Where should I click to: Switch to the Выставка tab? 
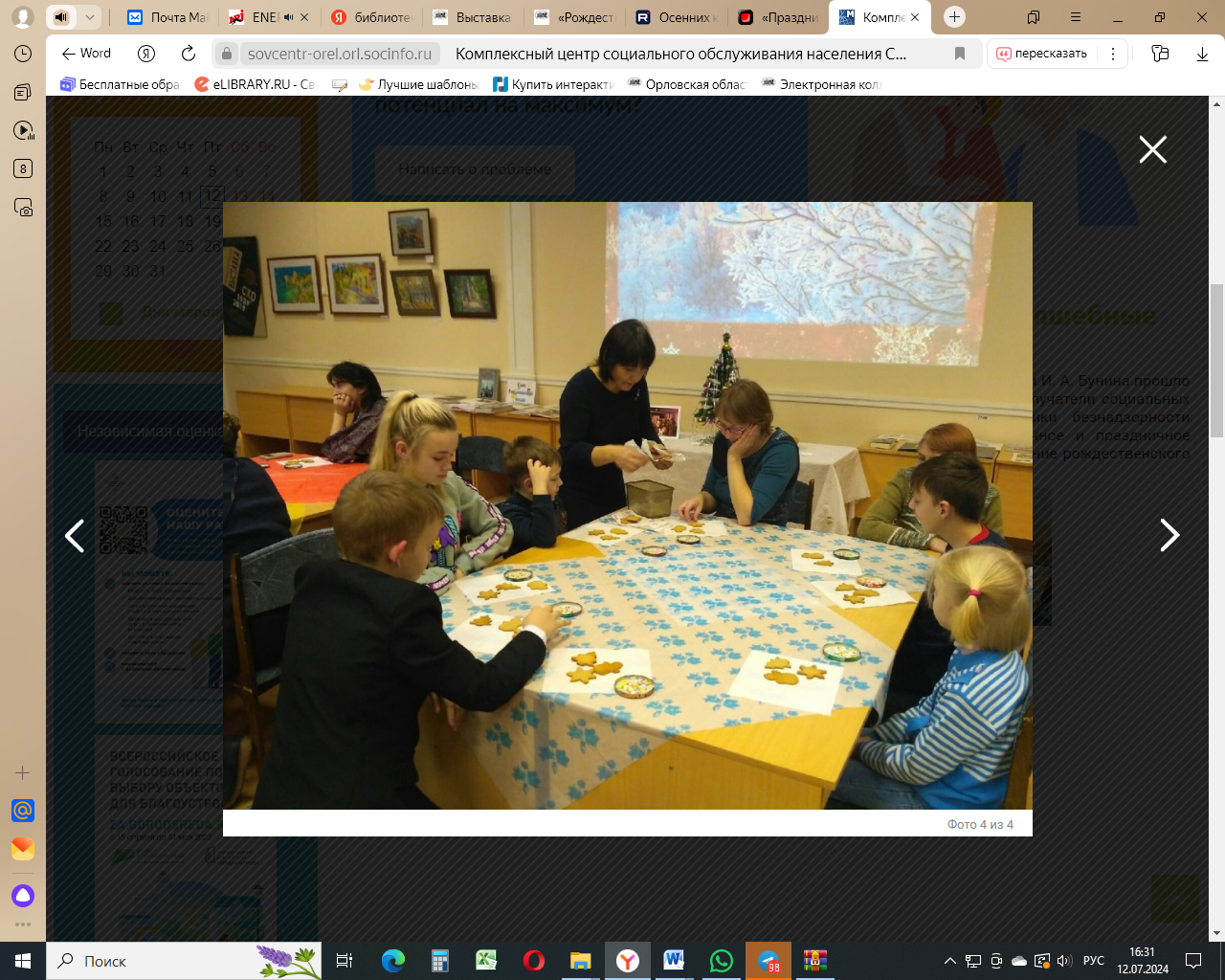473,17
